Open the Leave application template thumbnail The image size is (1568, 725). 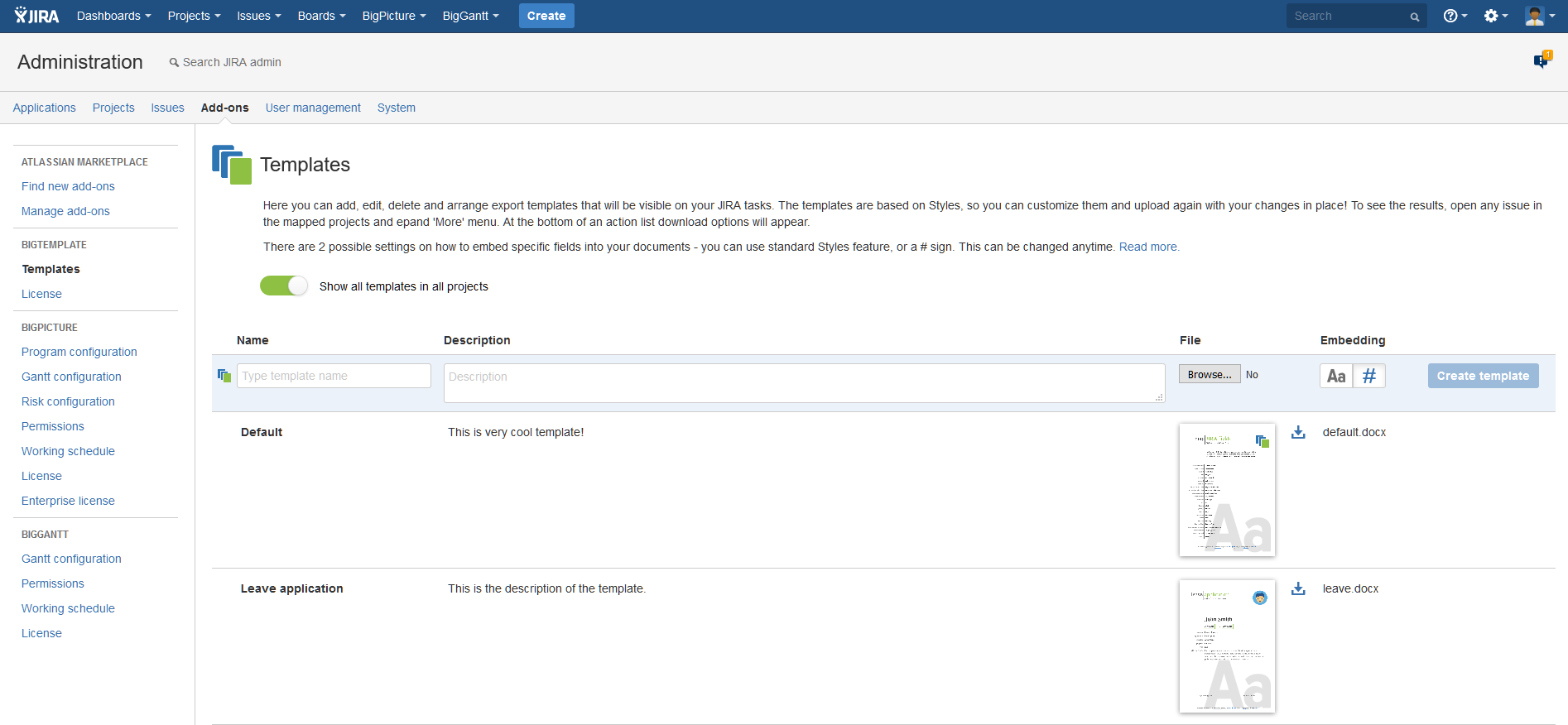click(x=1227, y=646)
